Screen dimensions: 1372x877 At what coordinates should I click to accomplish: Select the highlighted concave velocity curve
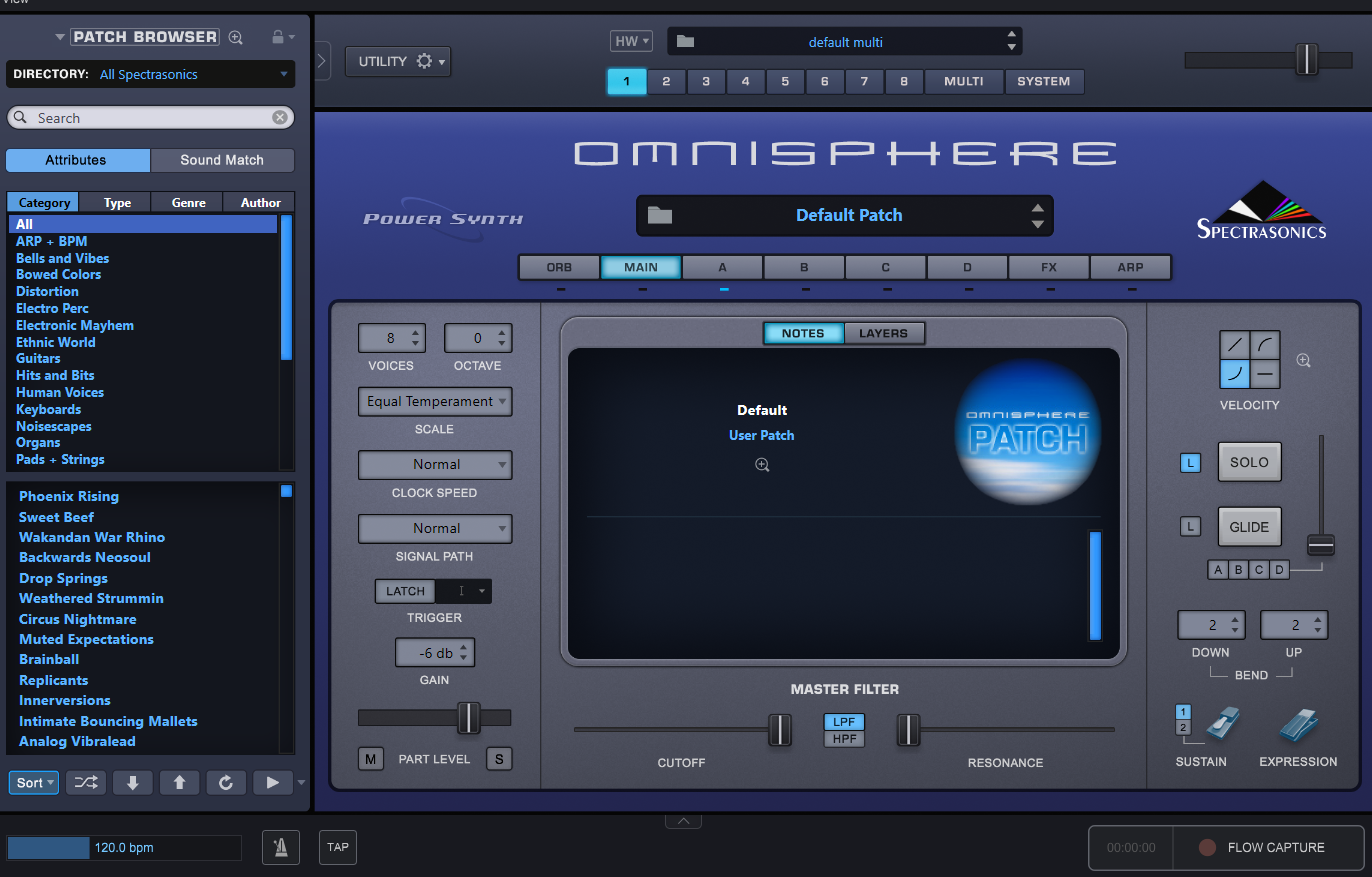tap(1236, 374)
